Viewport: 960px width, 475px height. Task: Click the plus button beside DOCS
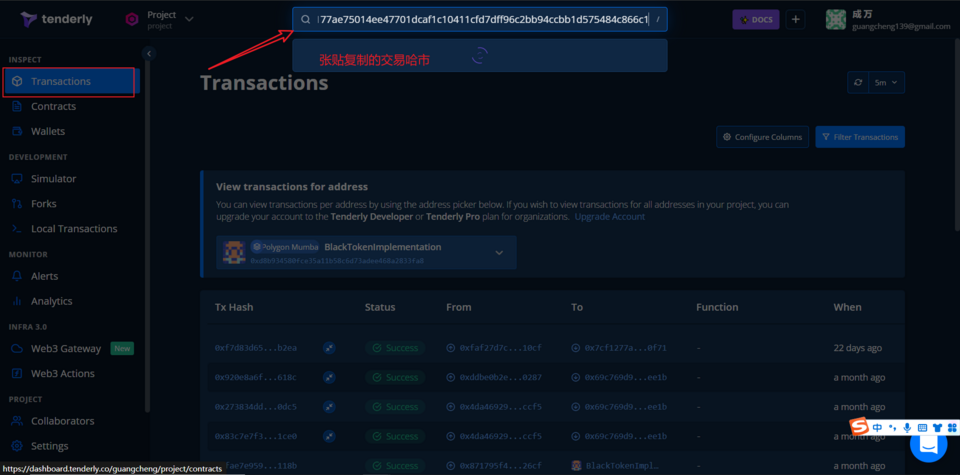click(x=795, y=20)
